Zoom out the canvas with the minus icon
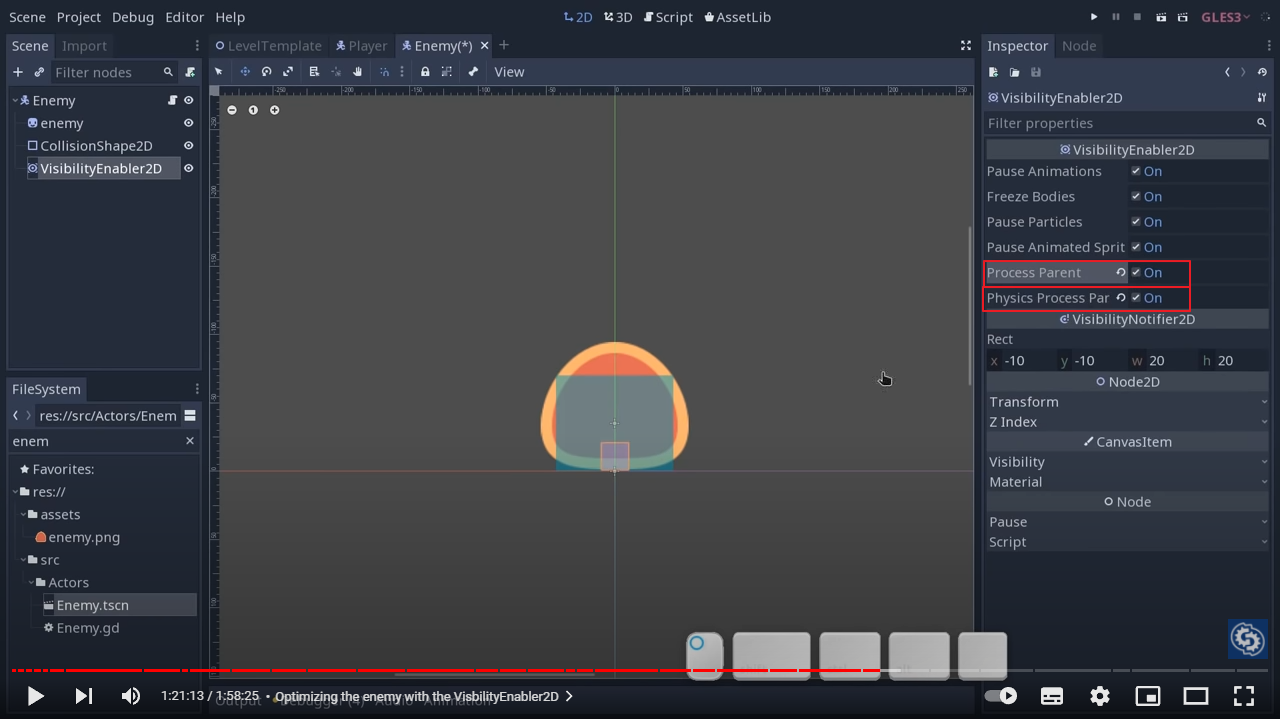The width and height of the screenshot is (1280, 719). pyautogui.click(x=232, y=110)
